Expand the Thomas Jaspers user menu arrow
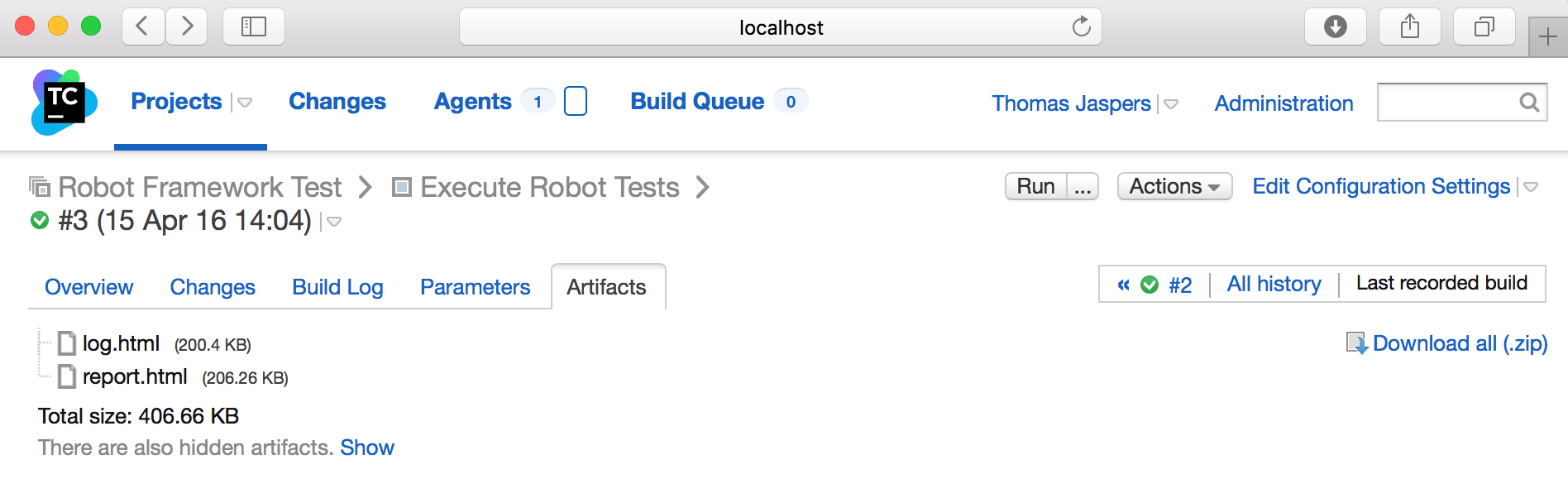The width and height of the screenshot is (1568, 498). tap(1171, 104)
